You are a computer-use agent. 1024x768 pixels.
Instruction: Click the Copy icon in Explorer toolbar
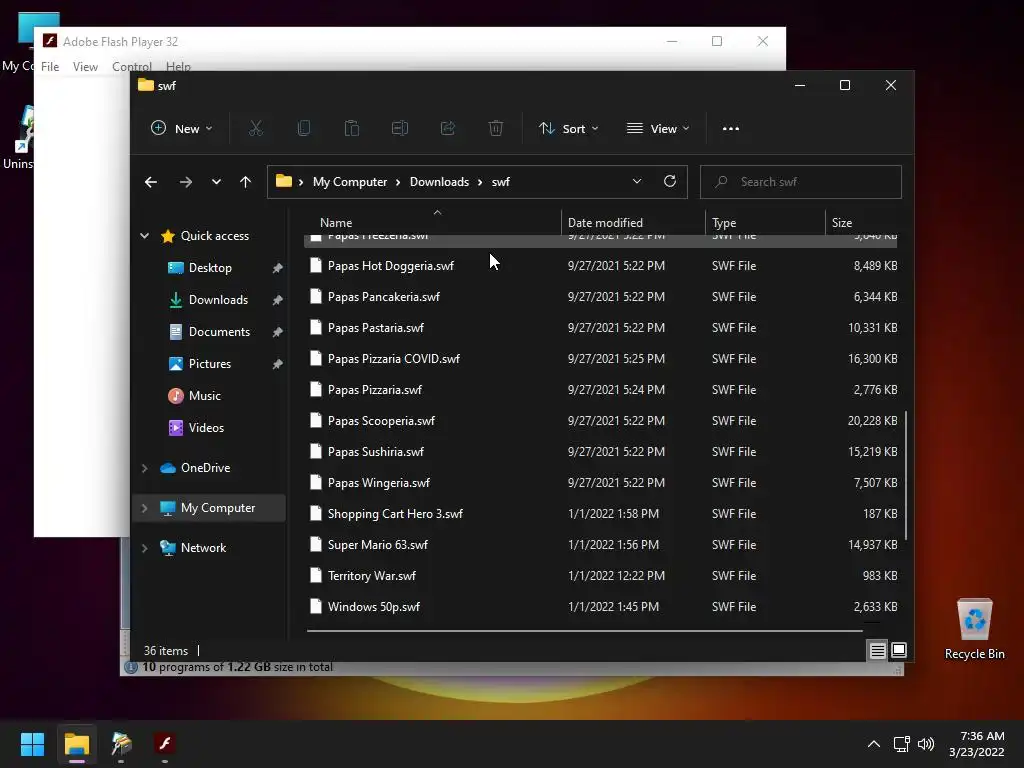click(304, 128)
